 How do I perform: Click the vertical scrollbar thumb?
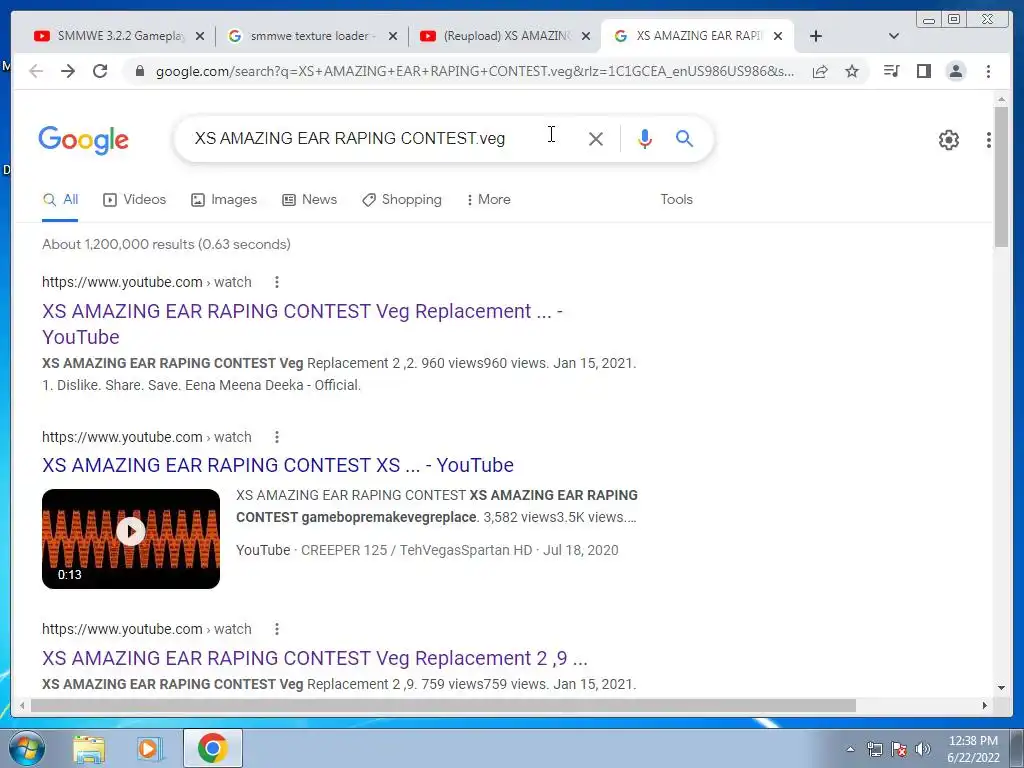coord(1002,176)
